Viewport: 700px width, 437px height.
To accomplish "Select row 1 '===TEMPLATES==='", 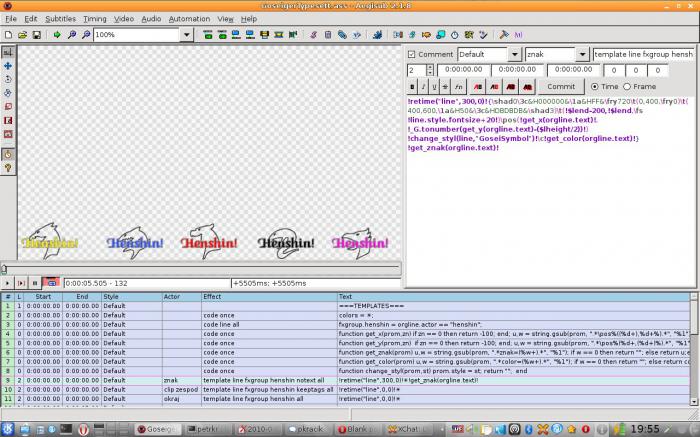I will 346,306.
